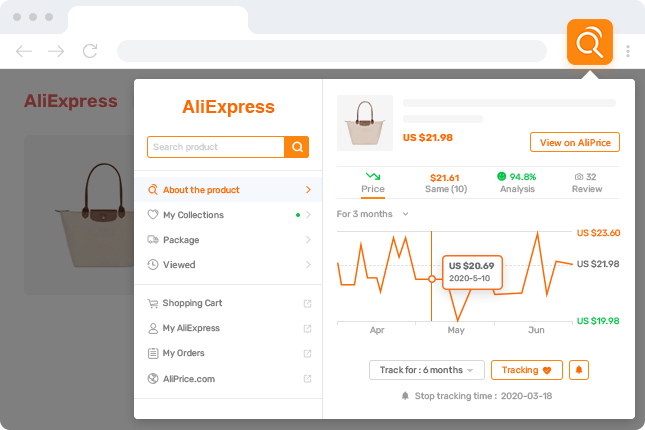Click the truck icon next to Package
The image size is (645, 430).
point(153,239)
